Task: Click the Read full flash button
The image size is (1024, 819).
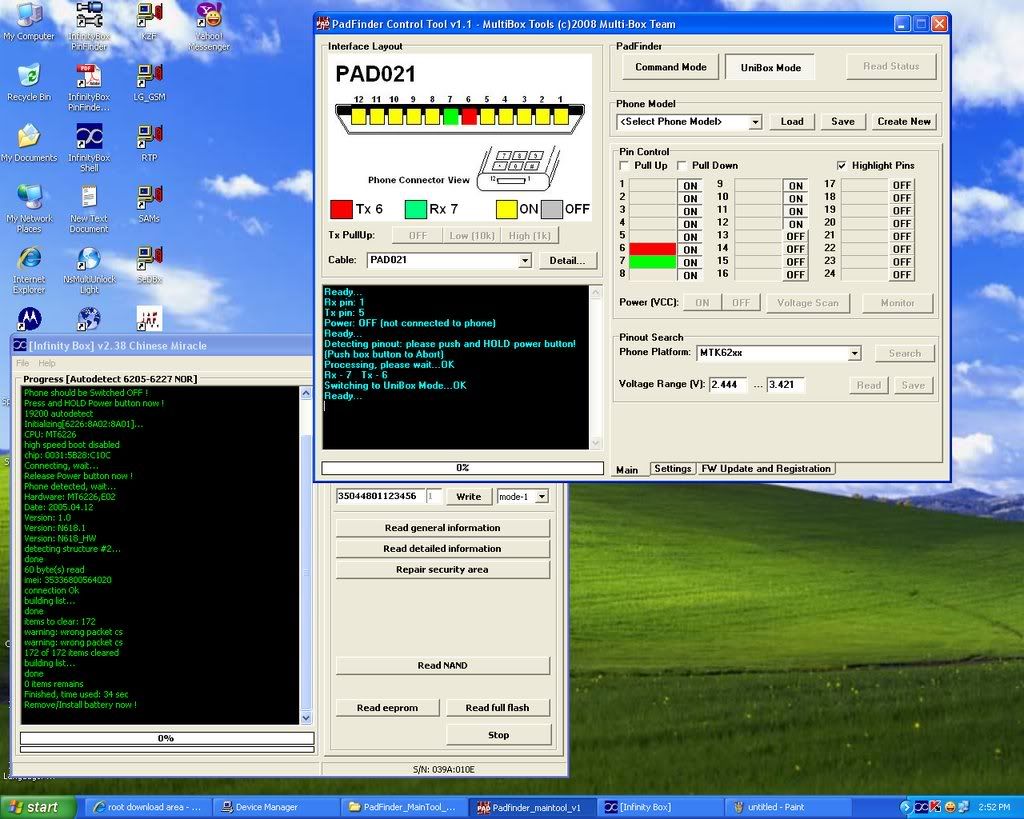Action: 498,708
